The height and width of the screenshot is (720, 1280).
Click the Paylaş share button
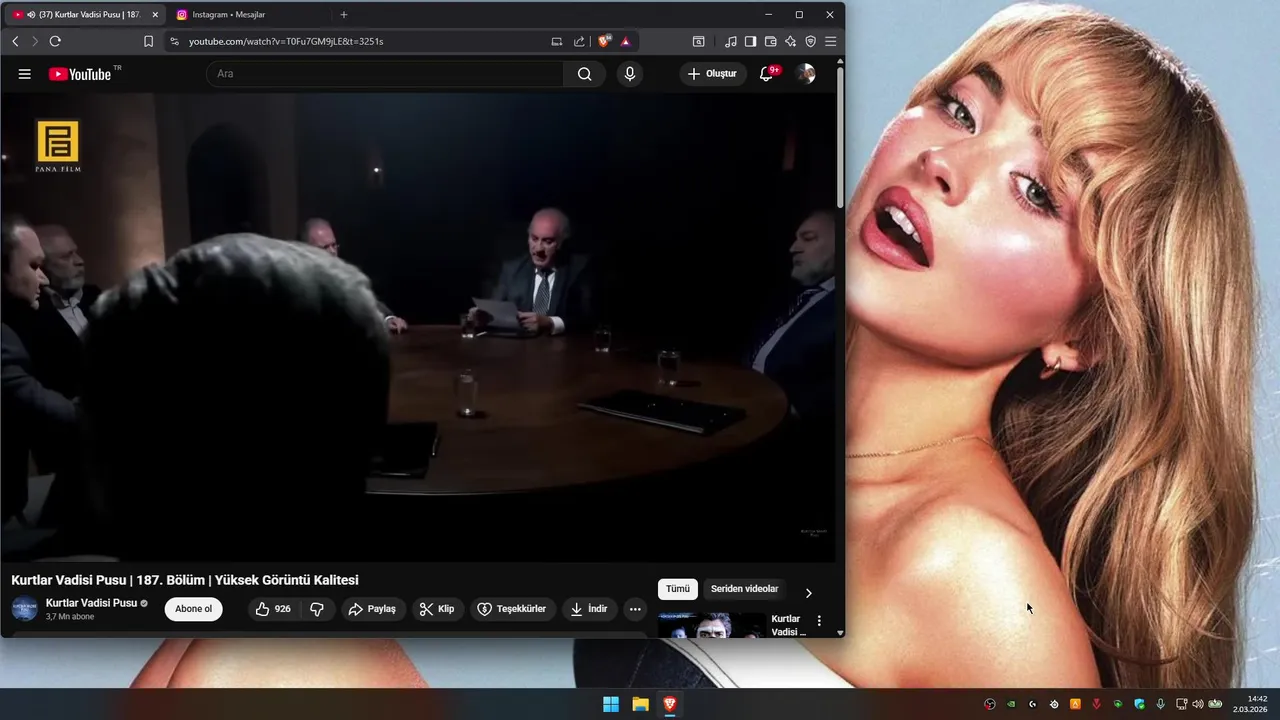click(x=373, y=609)
